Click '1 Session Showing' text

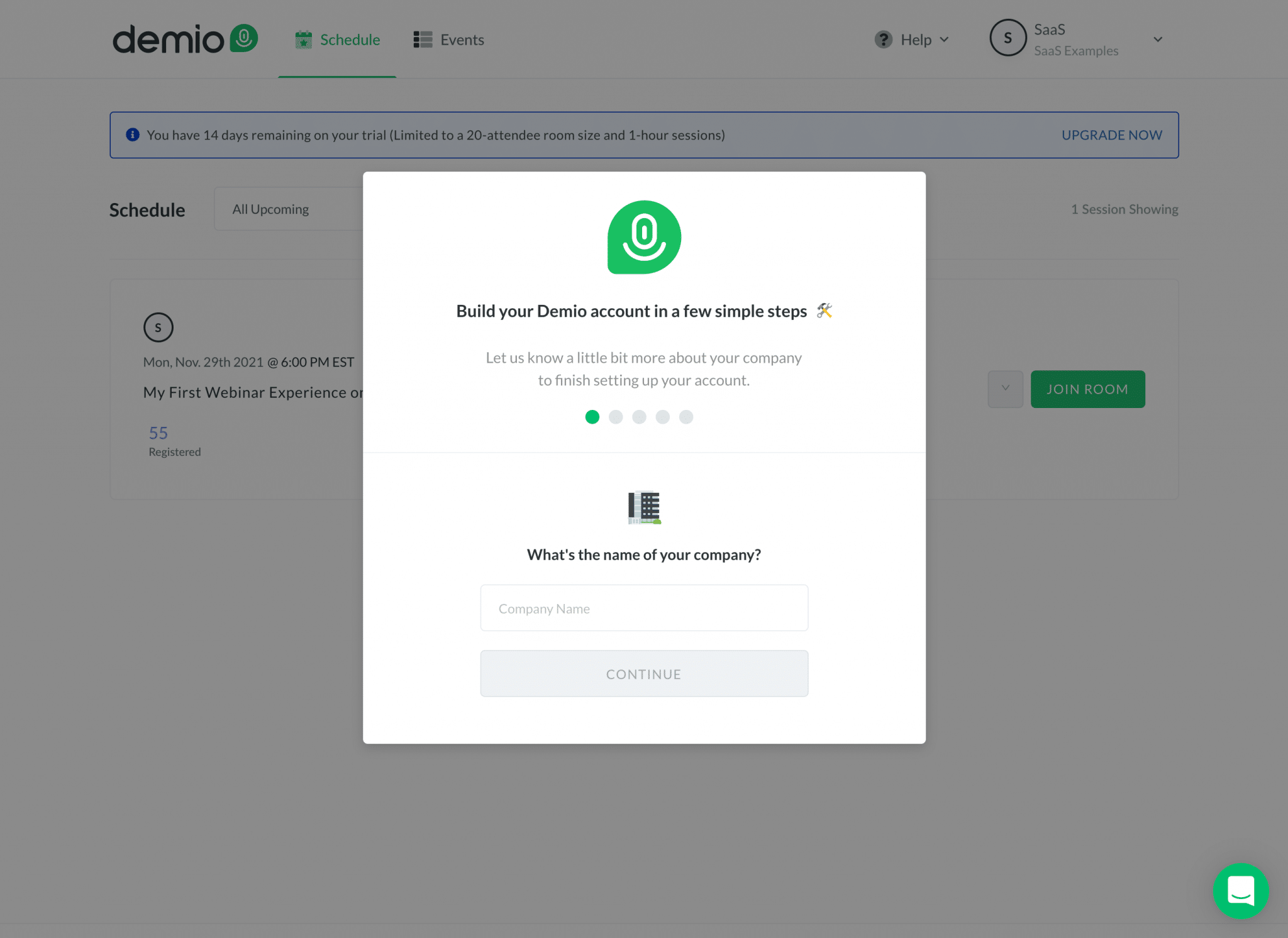tap(1124, 209)
